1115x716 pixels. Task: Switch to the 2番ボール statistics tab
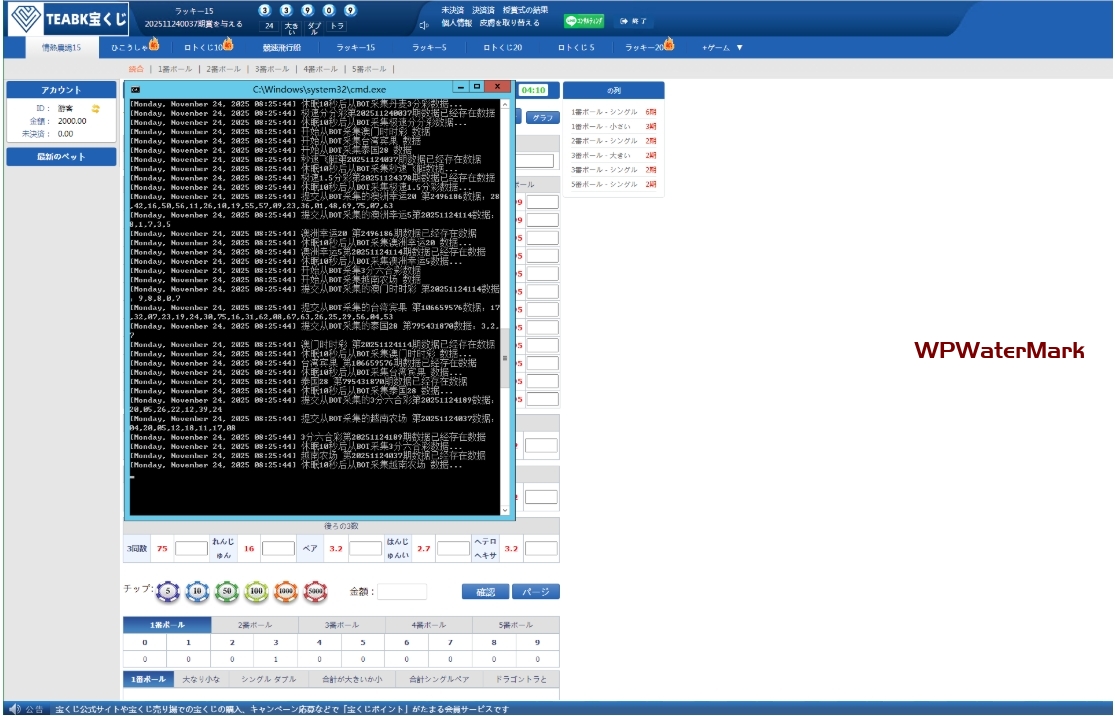pos(254,625)
